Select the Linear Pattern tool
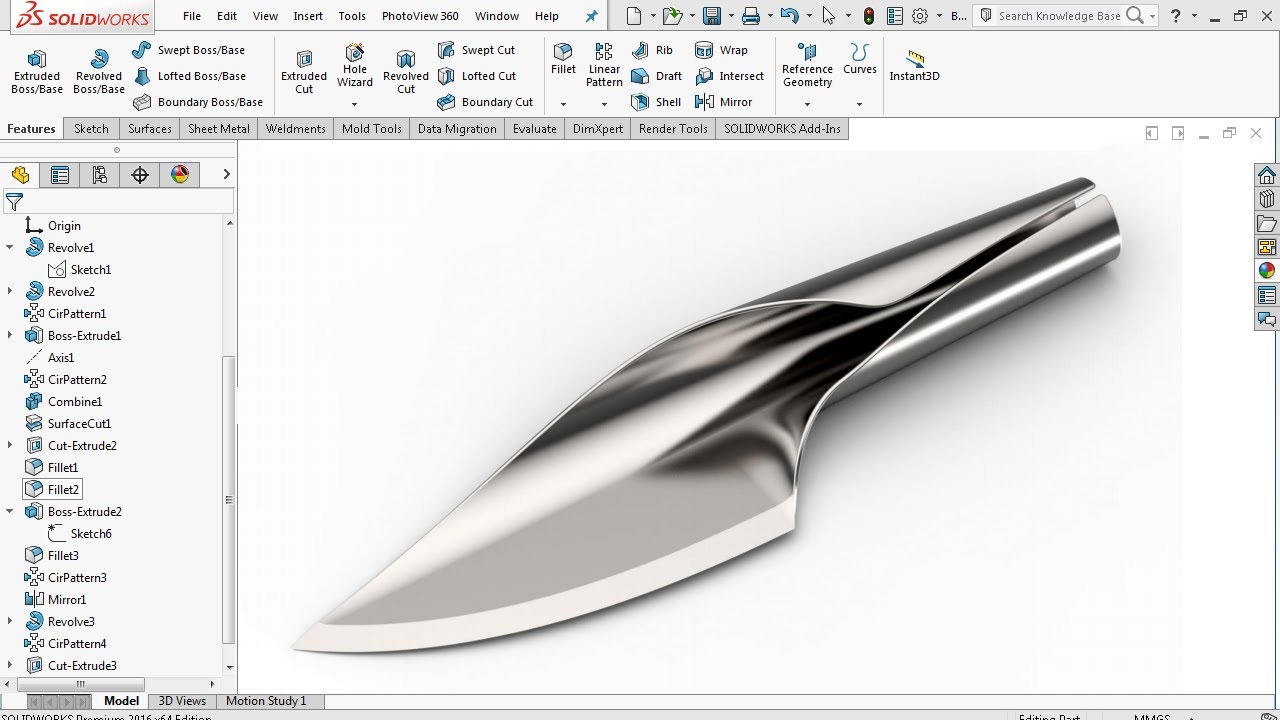1280x720 pixels. coord(604,66)
